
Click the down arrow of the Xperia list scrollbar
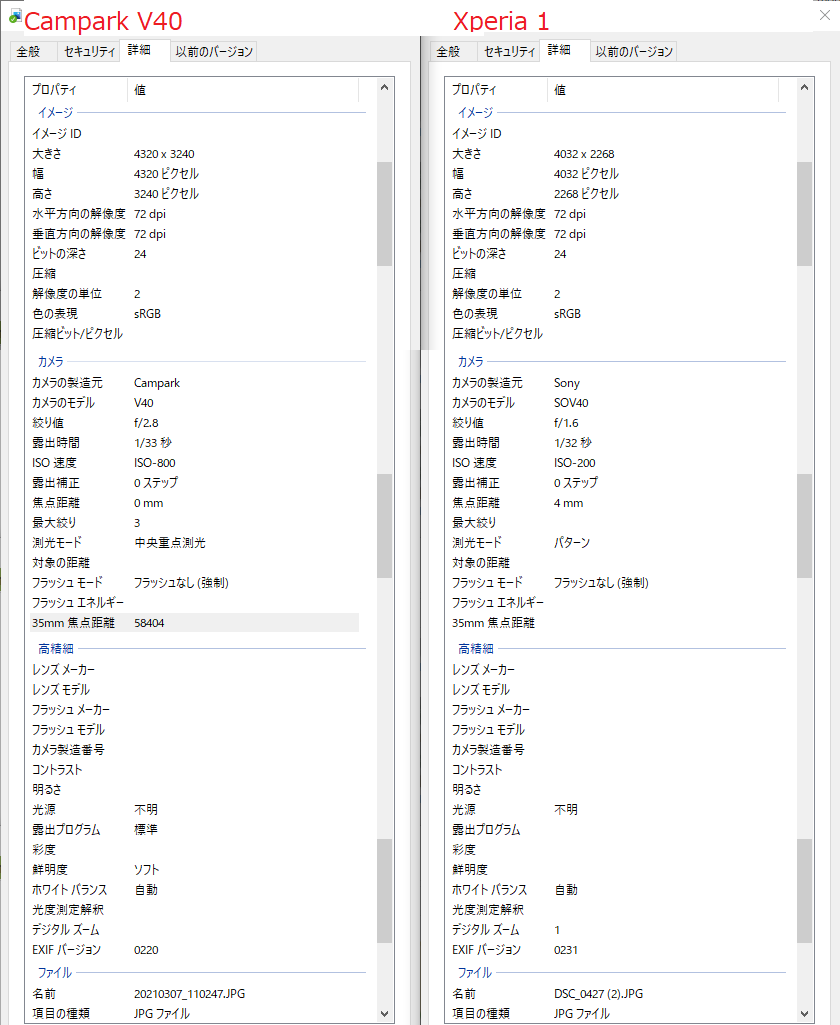click(805, 1012)
